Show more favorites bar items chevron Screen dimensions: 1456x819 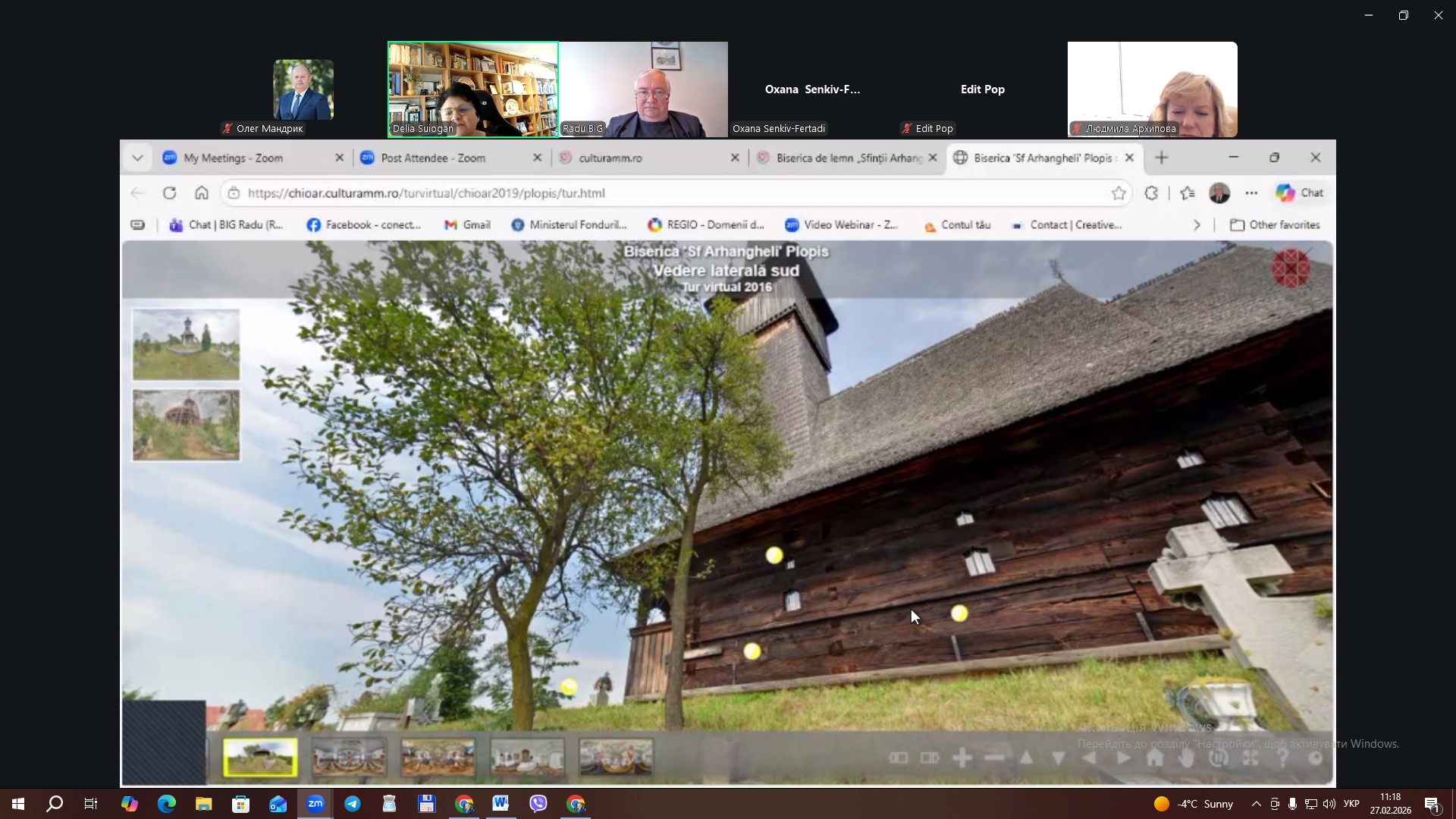pos(1197,225)
